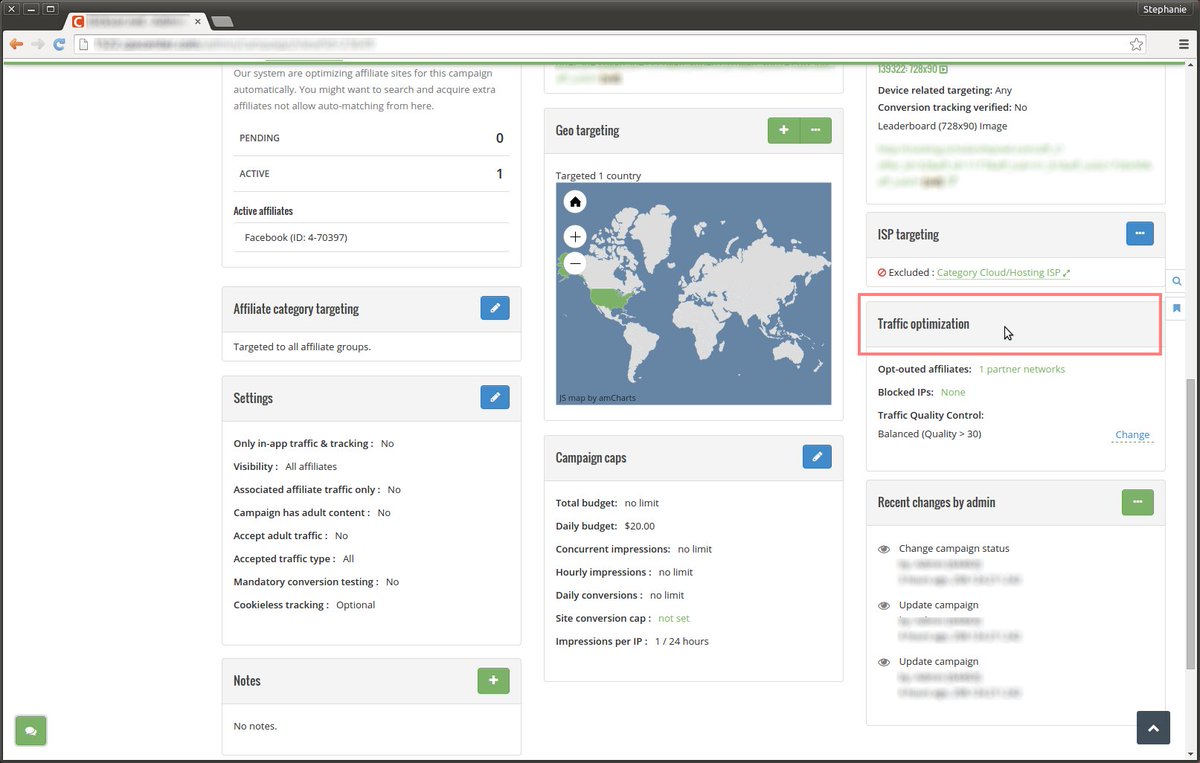Zoom in on the geo targeting map
This screenshot has width=1200, height=763.
point(575,236)
